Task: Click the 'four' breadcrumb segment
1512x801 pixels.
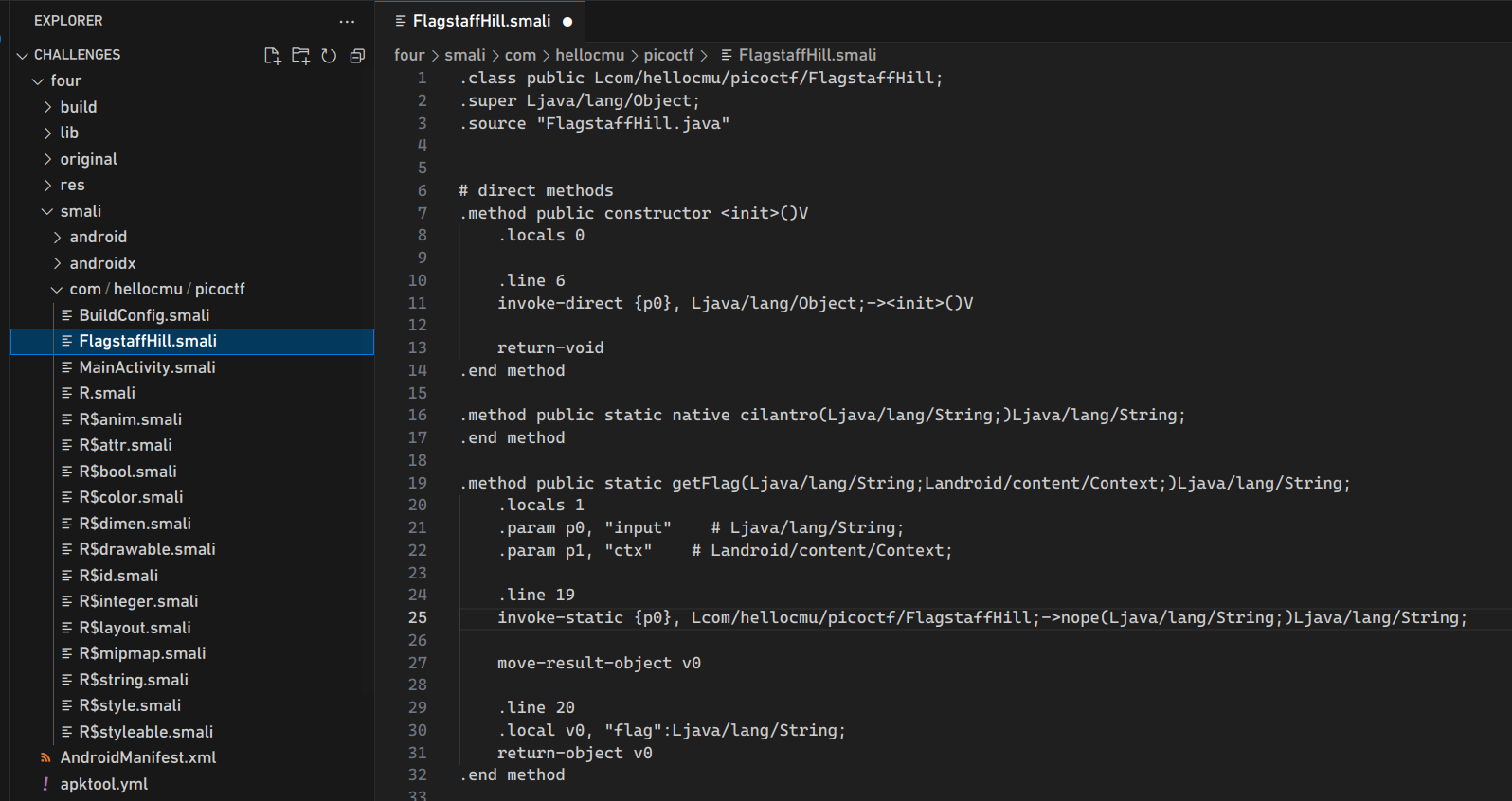Action: click(x=409, y=55)
